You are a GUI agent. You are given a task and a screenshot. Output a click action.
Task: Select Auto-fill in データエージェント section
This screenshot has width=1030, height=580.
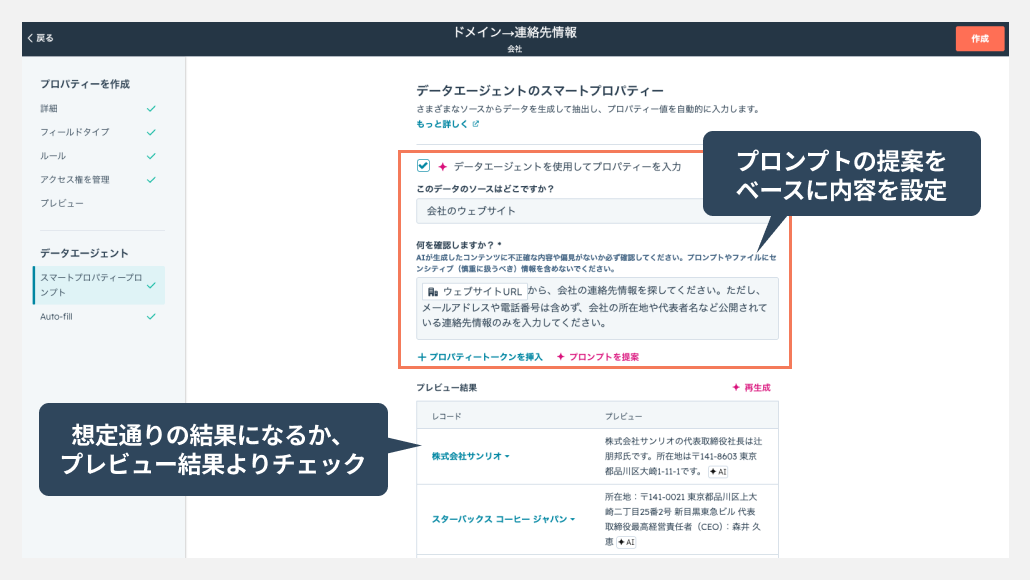point(57,316)
